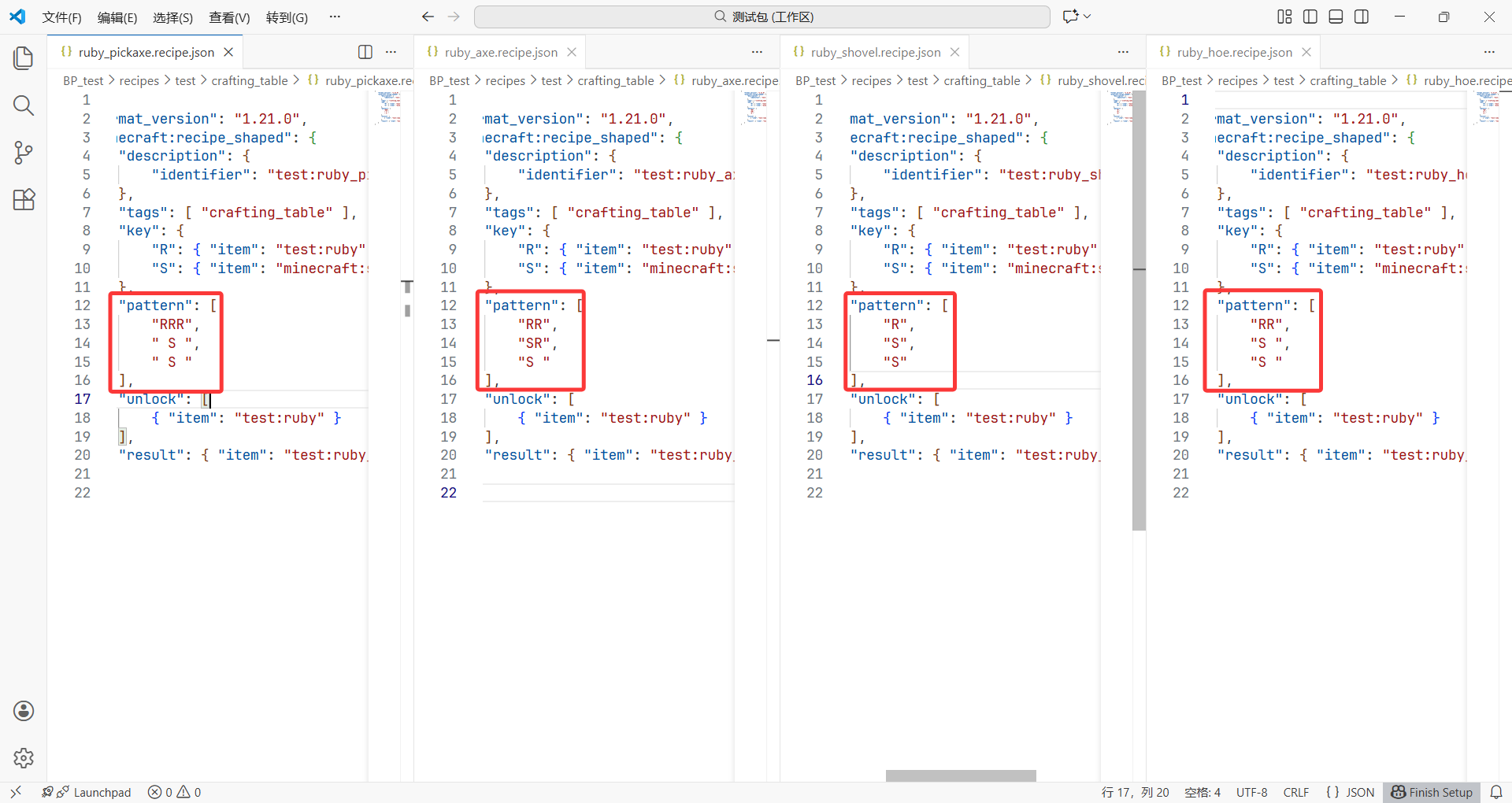Click the ruby_shovel editor vertical scrollbar
Screen dimensions: 1512x803
point(1139,315)
